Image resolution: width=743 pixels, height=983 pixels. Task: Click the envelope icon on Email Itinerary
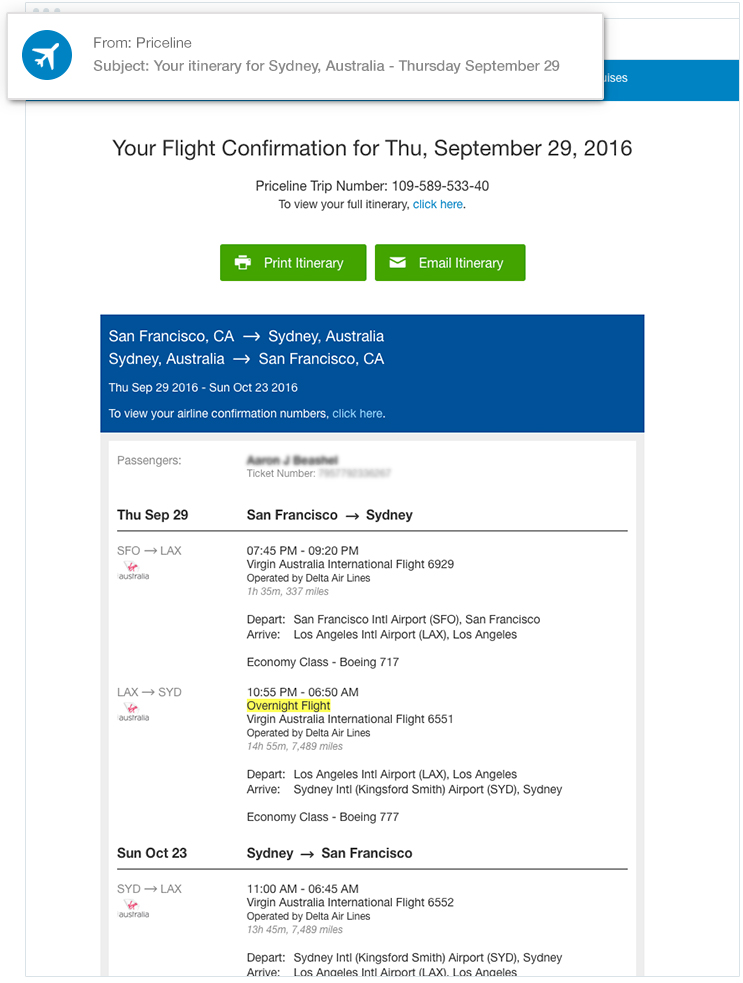[x=398, y=263]
